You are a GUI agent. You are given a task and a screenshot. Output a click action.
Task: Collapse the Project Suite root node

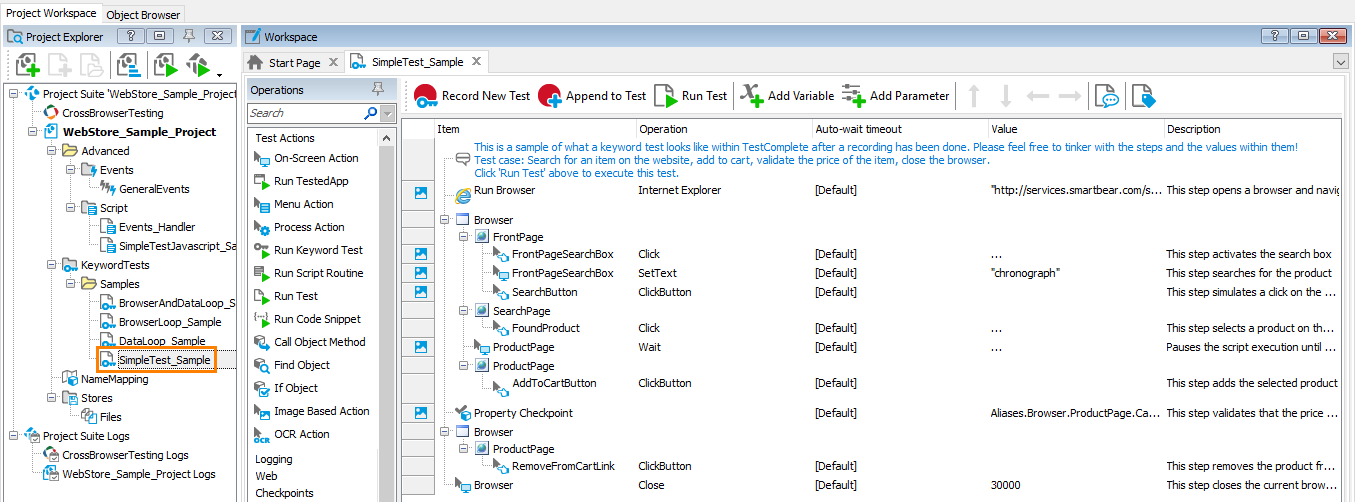pos(13,94)
